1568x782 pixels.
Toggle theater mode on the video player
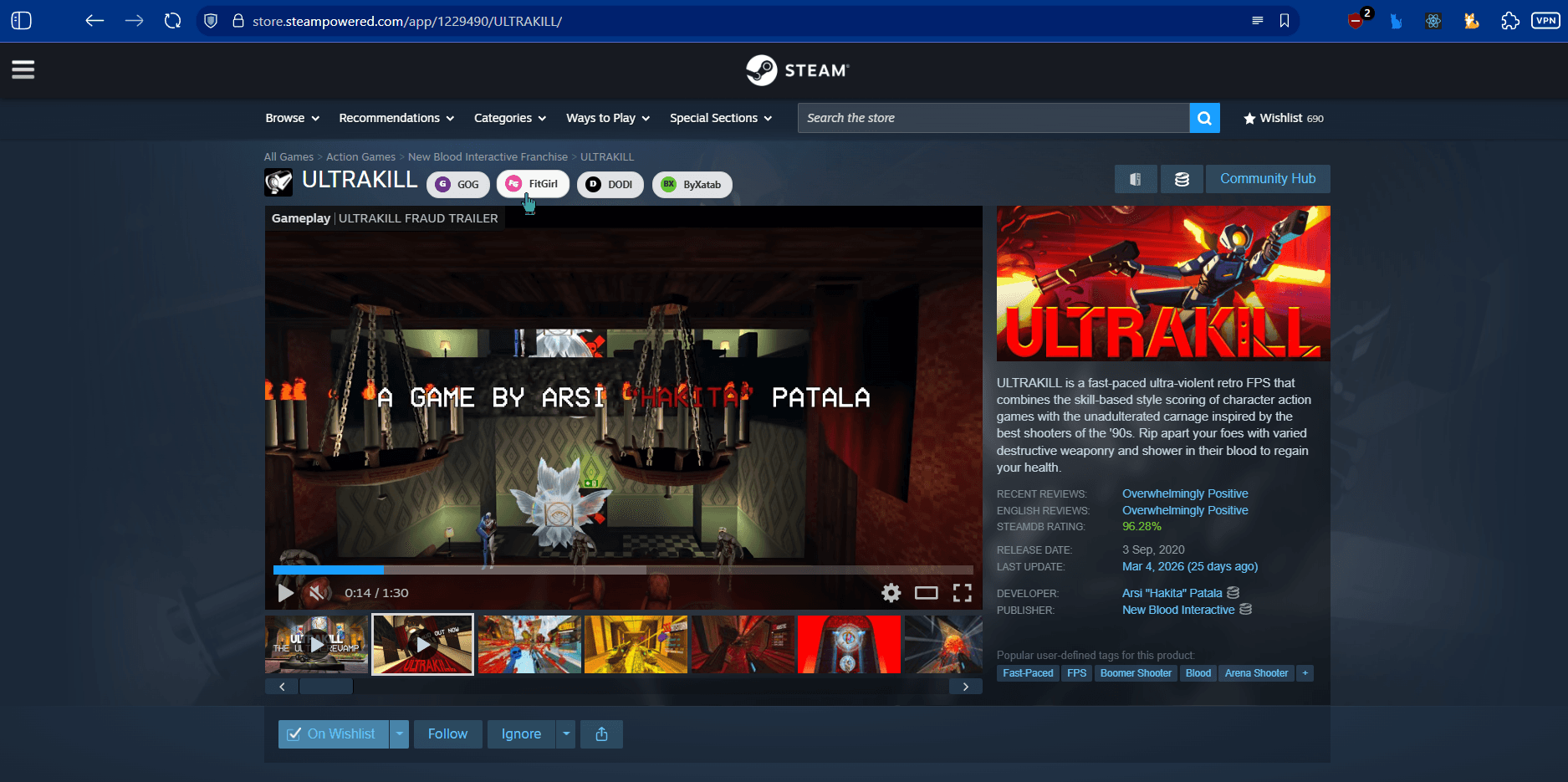(927, 592)
